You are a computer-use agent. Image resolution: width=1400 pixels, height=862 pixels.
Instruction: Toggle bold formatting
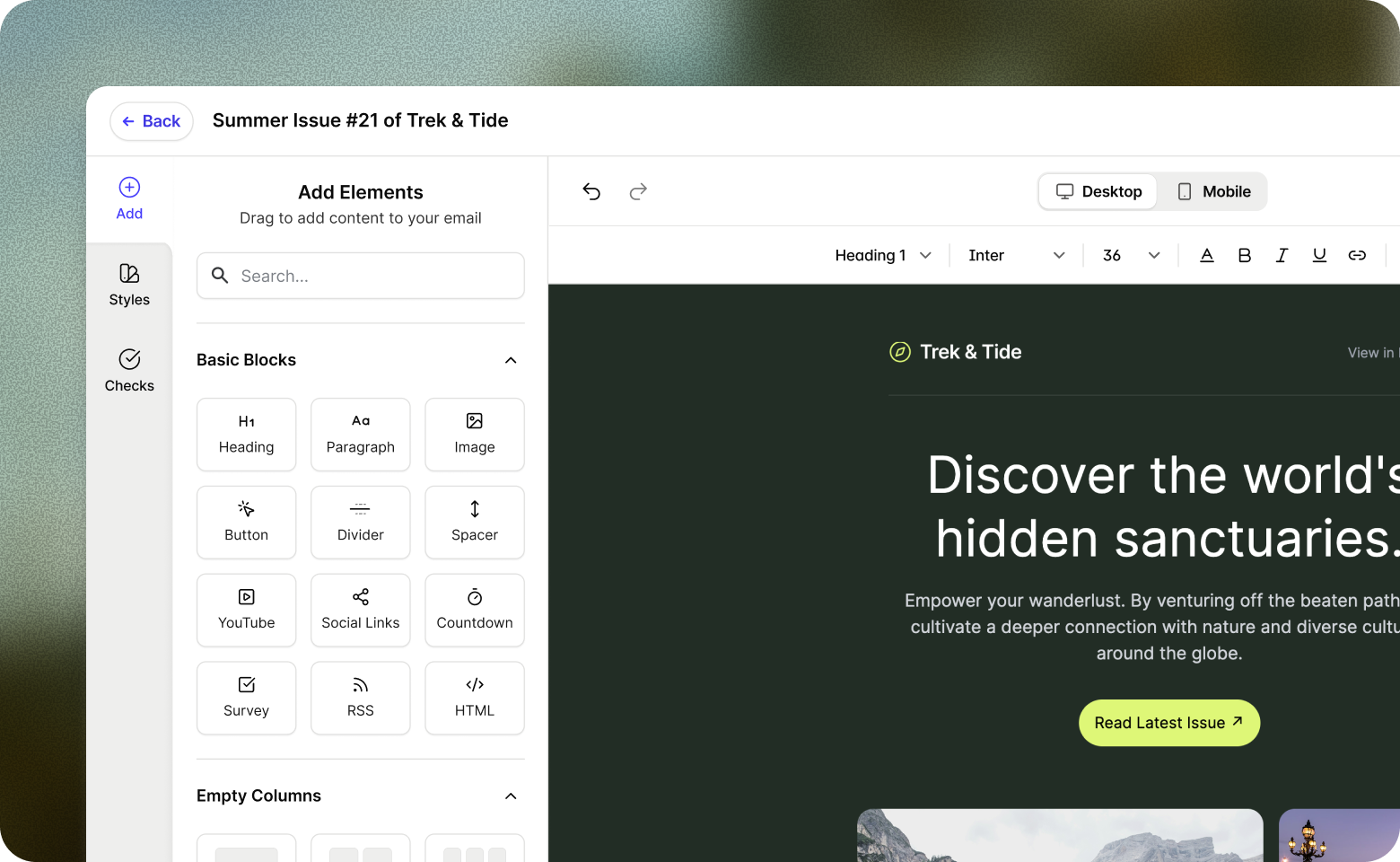(1245, 256)
